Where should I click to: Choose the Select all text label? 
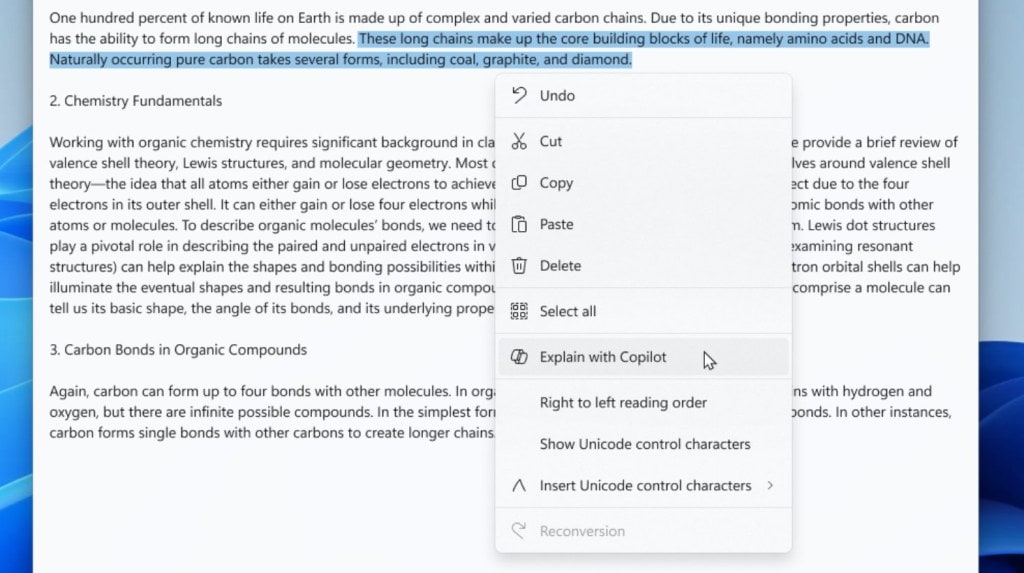tap(567, 311)
